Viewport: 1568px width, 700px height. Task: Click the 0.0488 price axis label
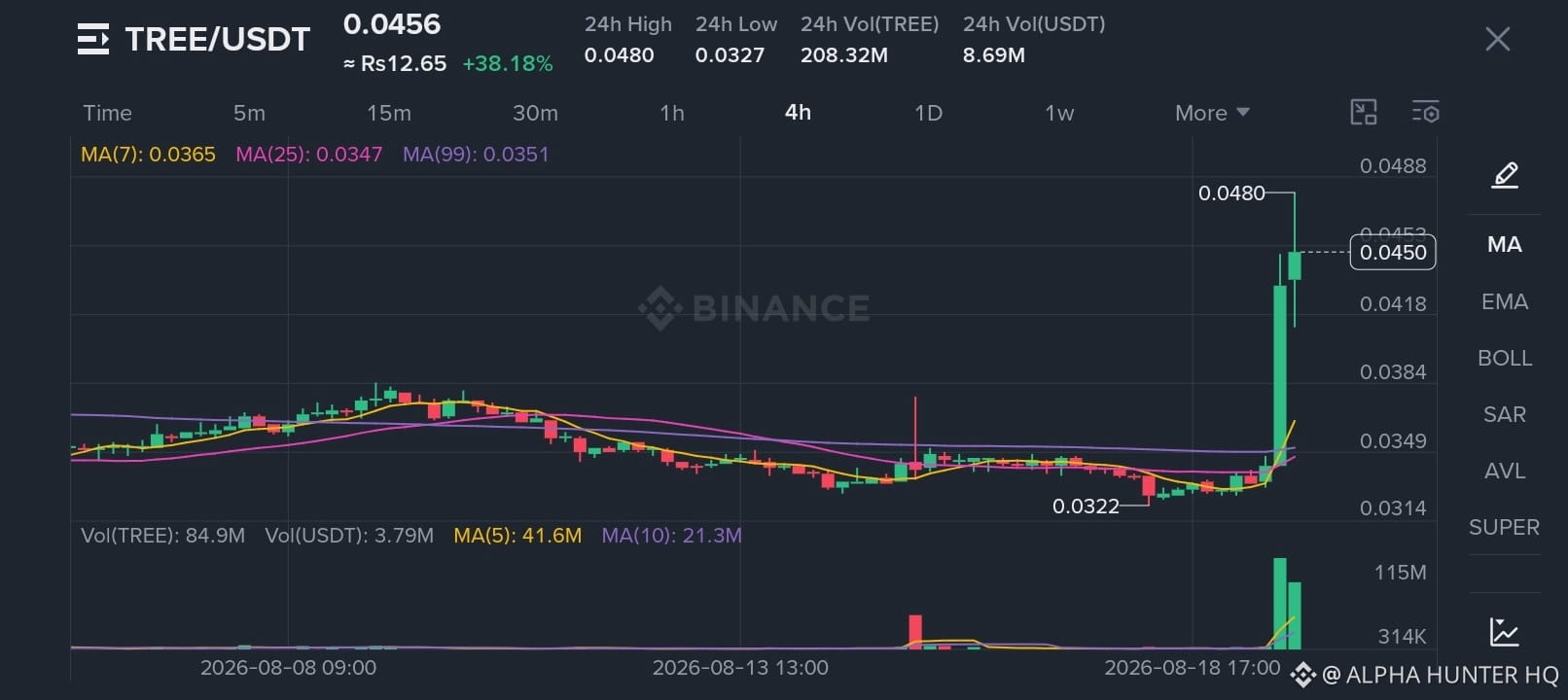pos(1393,166)
